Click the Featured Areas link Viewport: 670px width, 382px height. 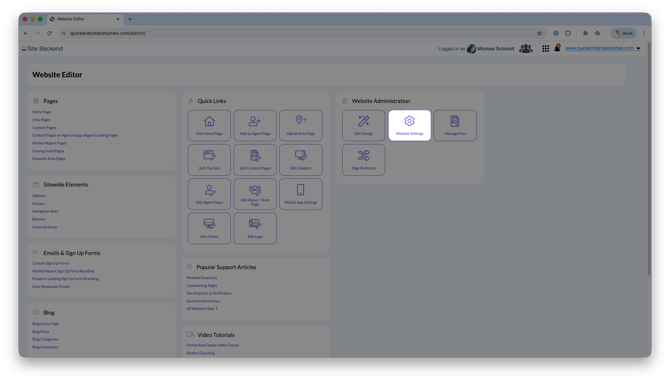(x=44, y=227)
